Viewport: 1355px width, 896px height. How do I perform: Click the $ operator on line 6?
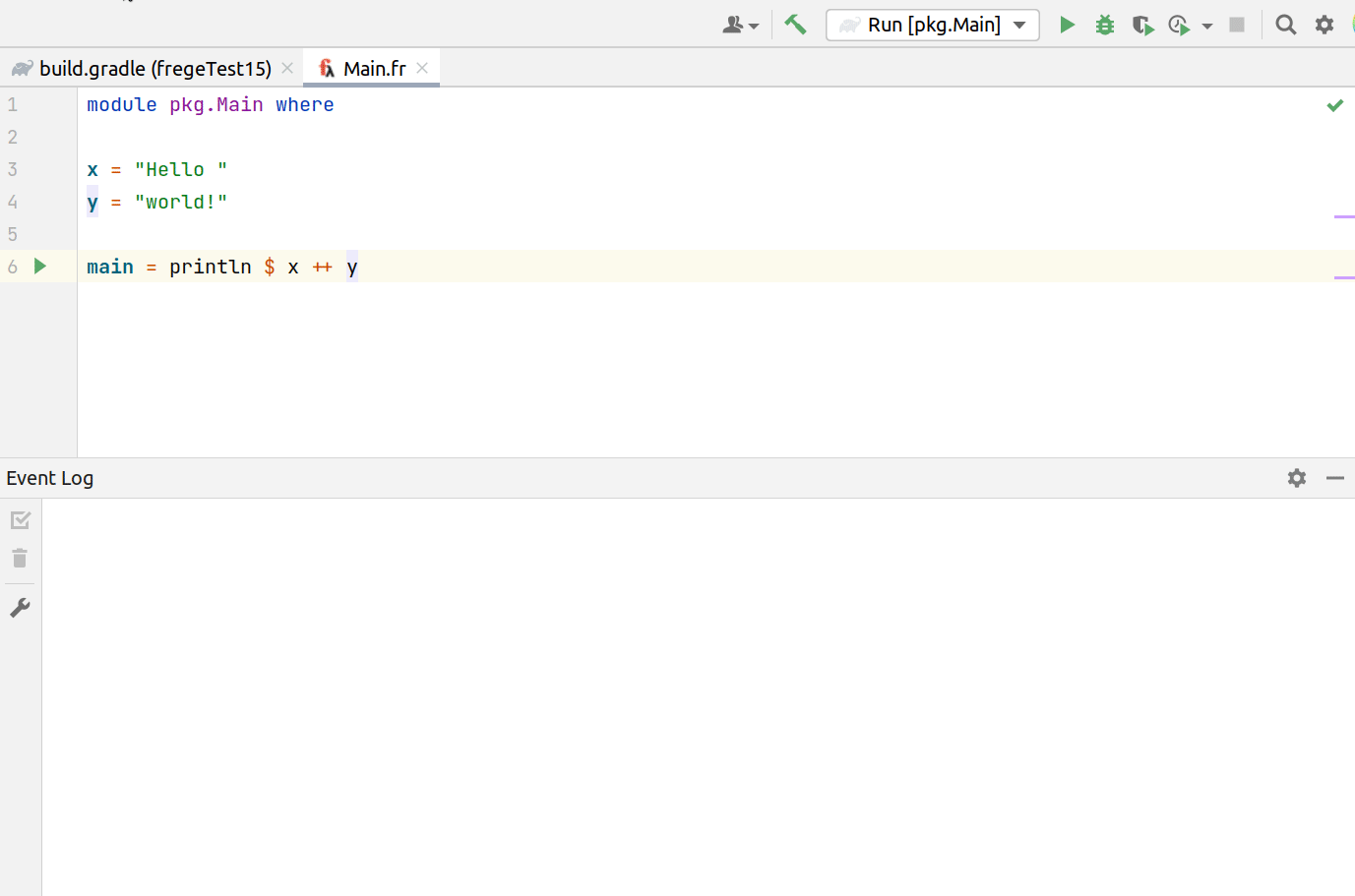270,267
